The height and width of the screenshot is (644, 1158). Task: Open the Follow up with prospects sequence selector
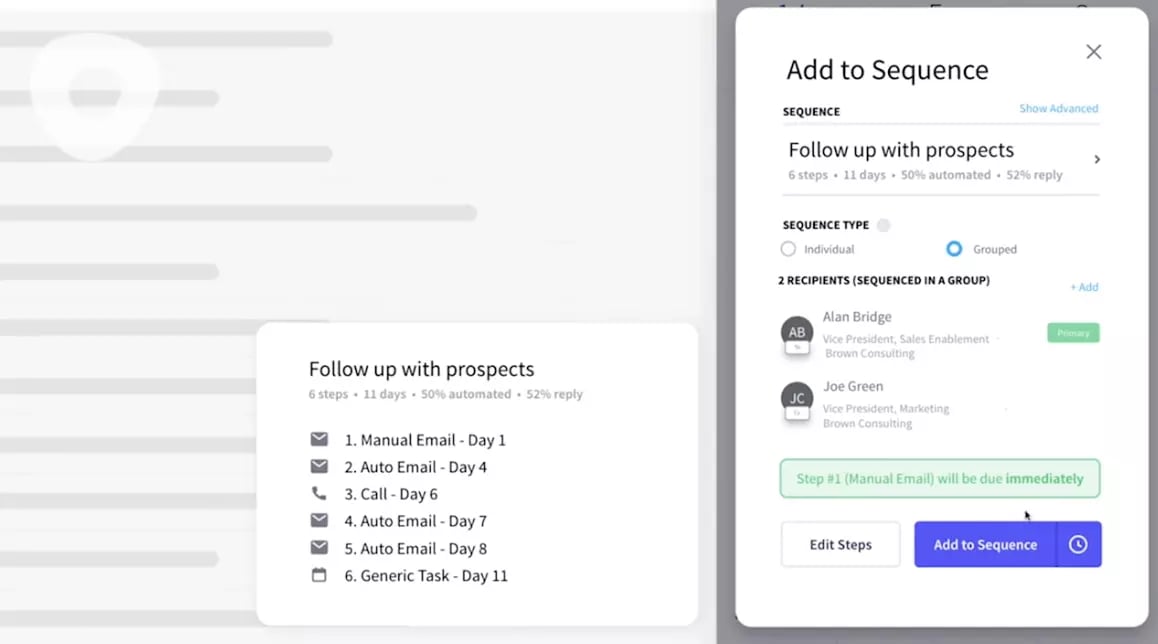[x=941, y=160]
